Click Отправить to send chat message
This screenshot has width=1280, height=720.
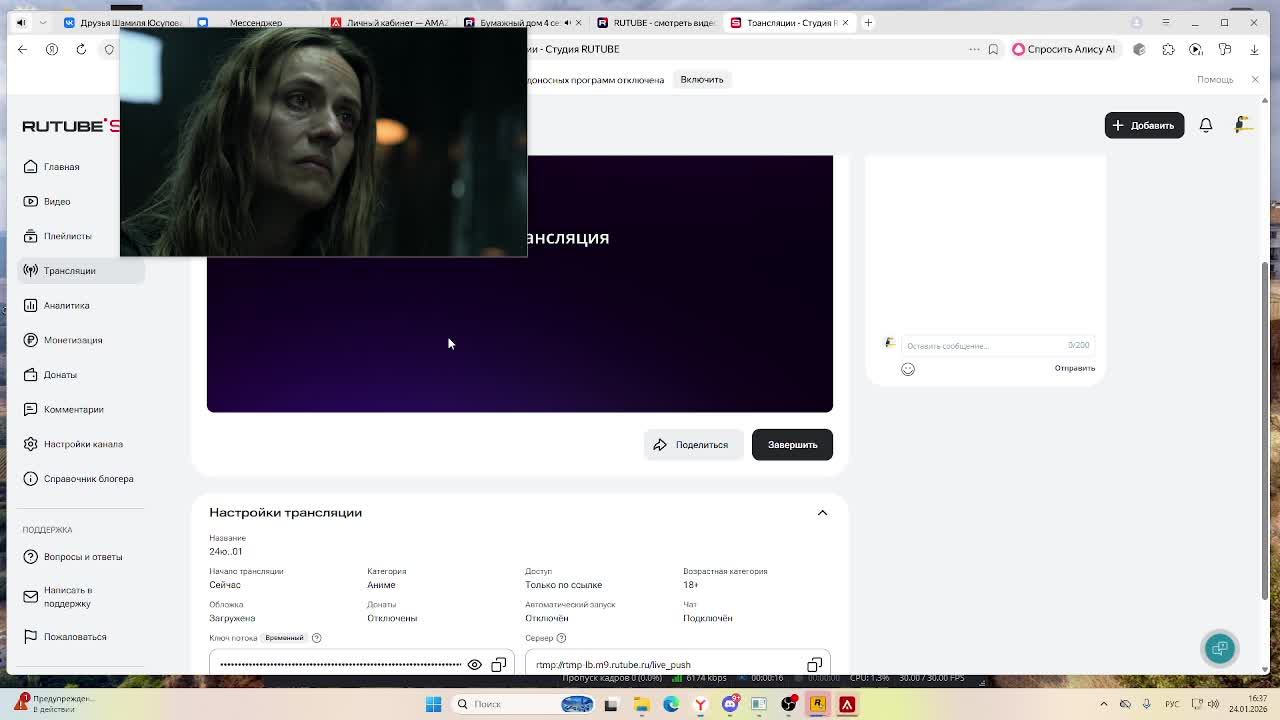pyautogui.click(x=1075, y=368)
